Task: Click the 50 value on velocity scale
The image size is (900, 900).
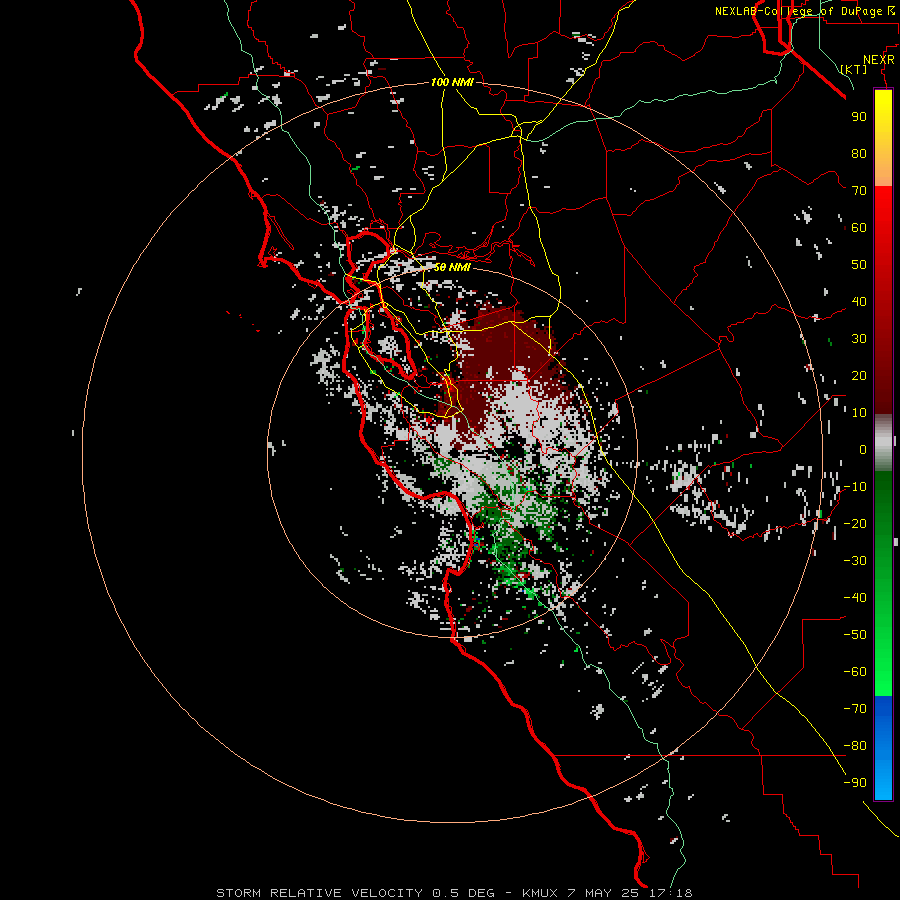Action: (x=859, y=265)
